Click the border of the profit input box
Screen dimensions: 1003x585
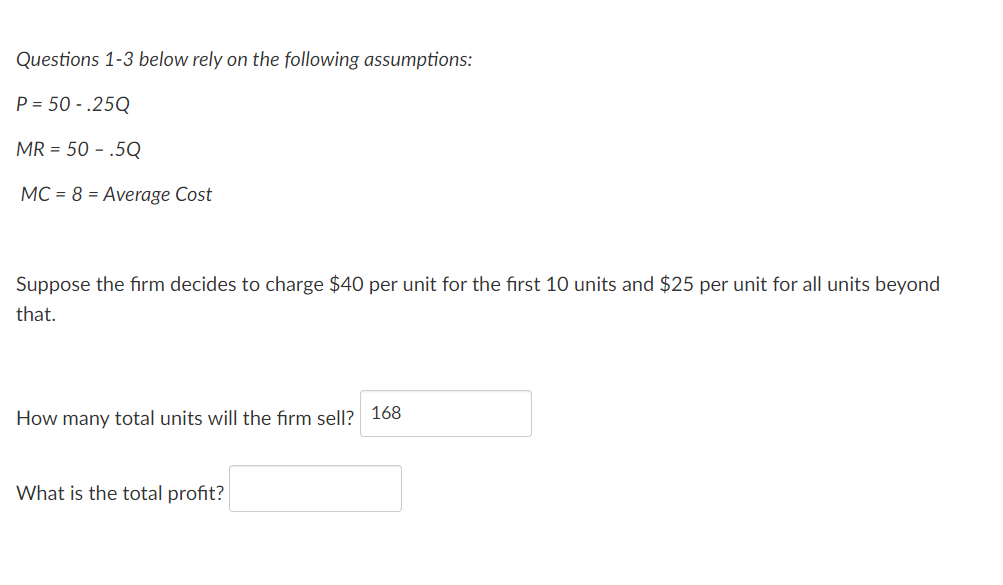pos(314,466)
